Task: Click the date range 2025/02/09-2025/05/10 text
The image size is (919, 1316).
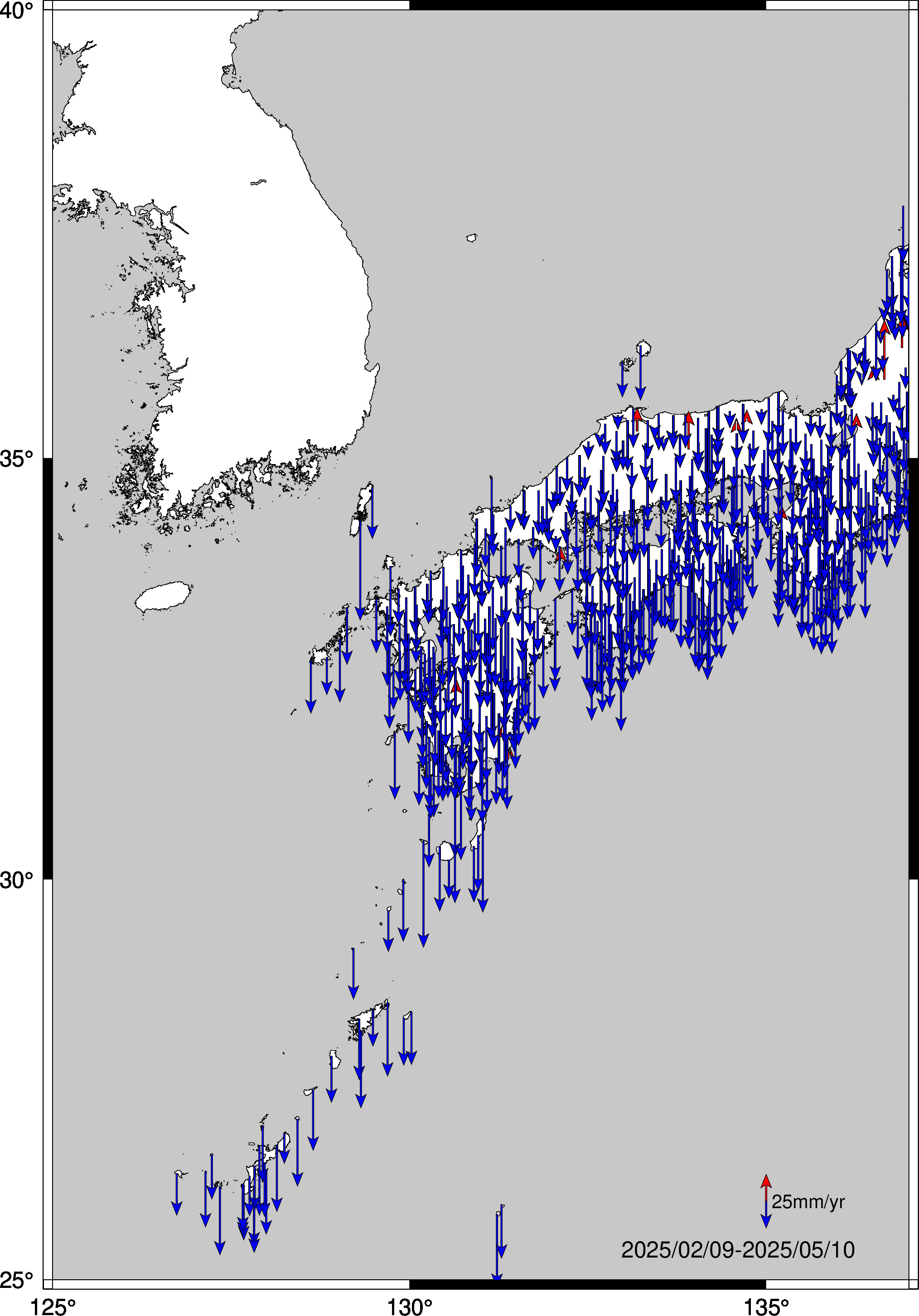Action: click(738, 1250)
